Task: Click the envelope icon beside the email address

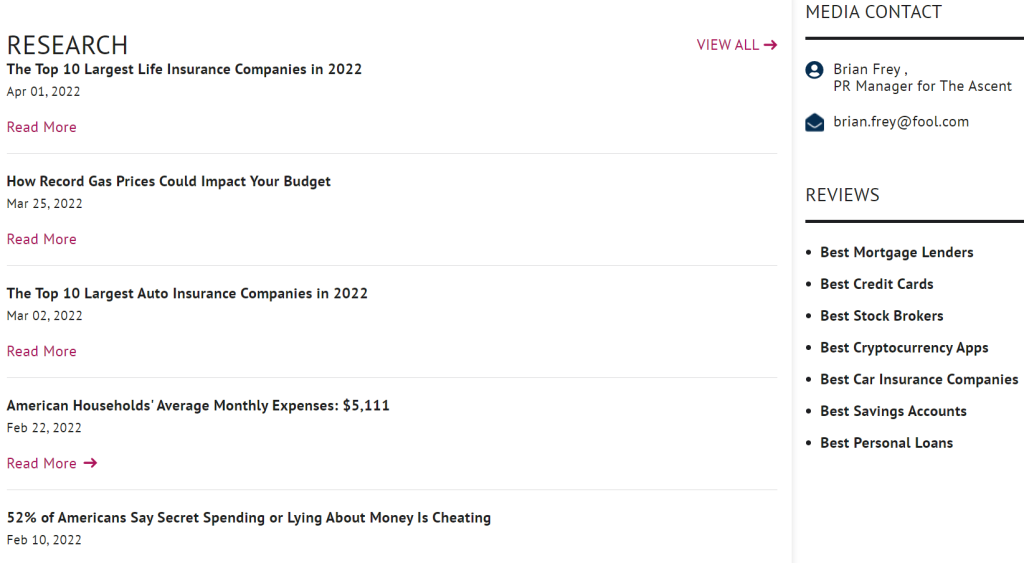Action: 814,122
